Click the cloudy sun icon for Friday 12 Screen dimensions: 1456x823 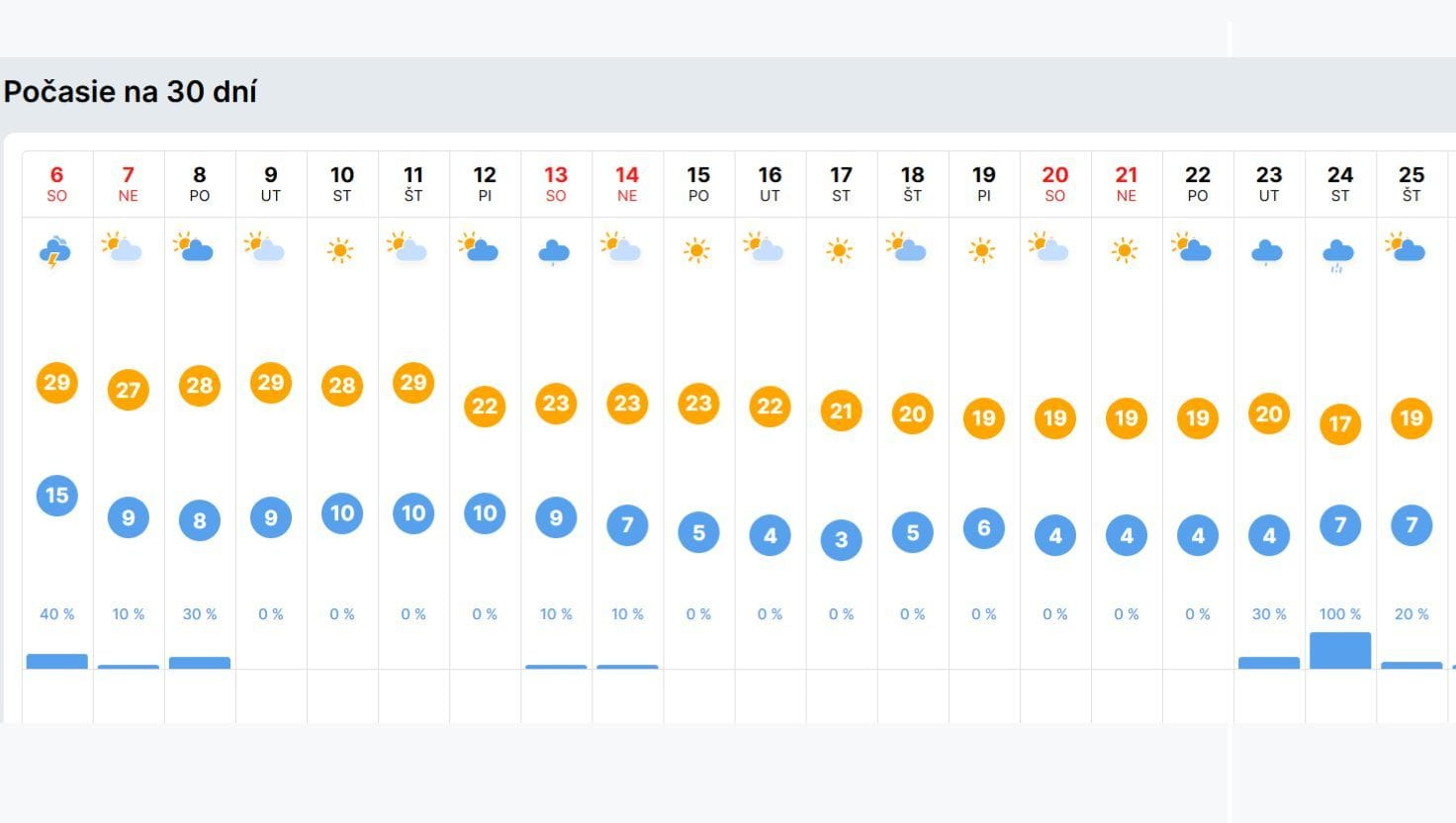tap(482, 247)
